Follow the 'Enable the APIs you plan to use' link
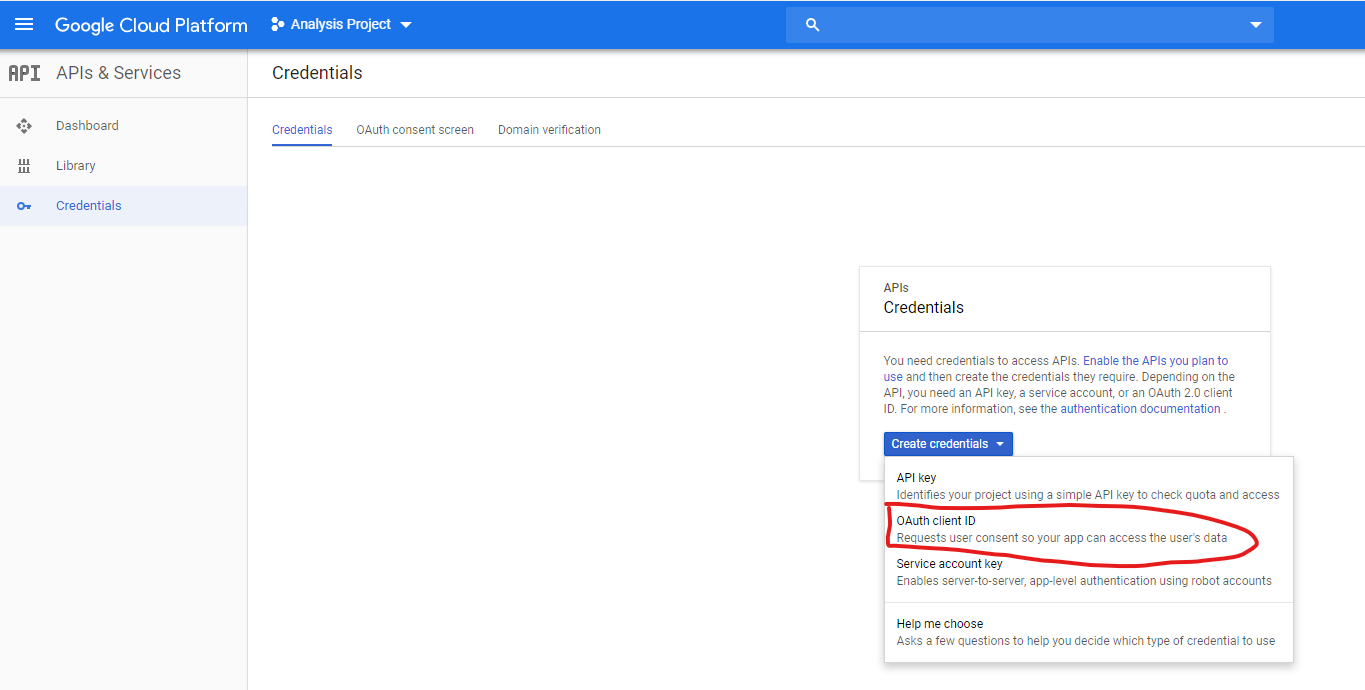The height and width of the screenshot is (690, 1365). (x=1155, y=361)
